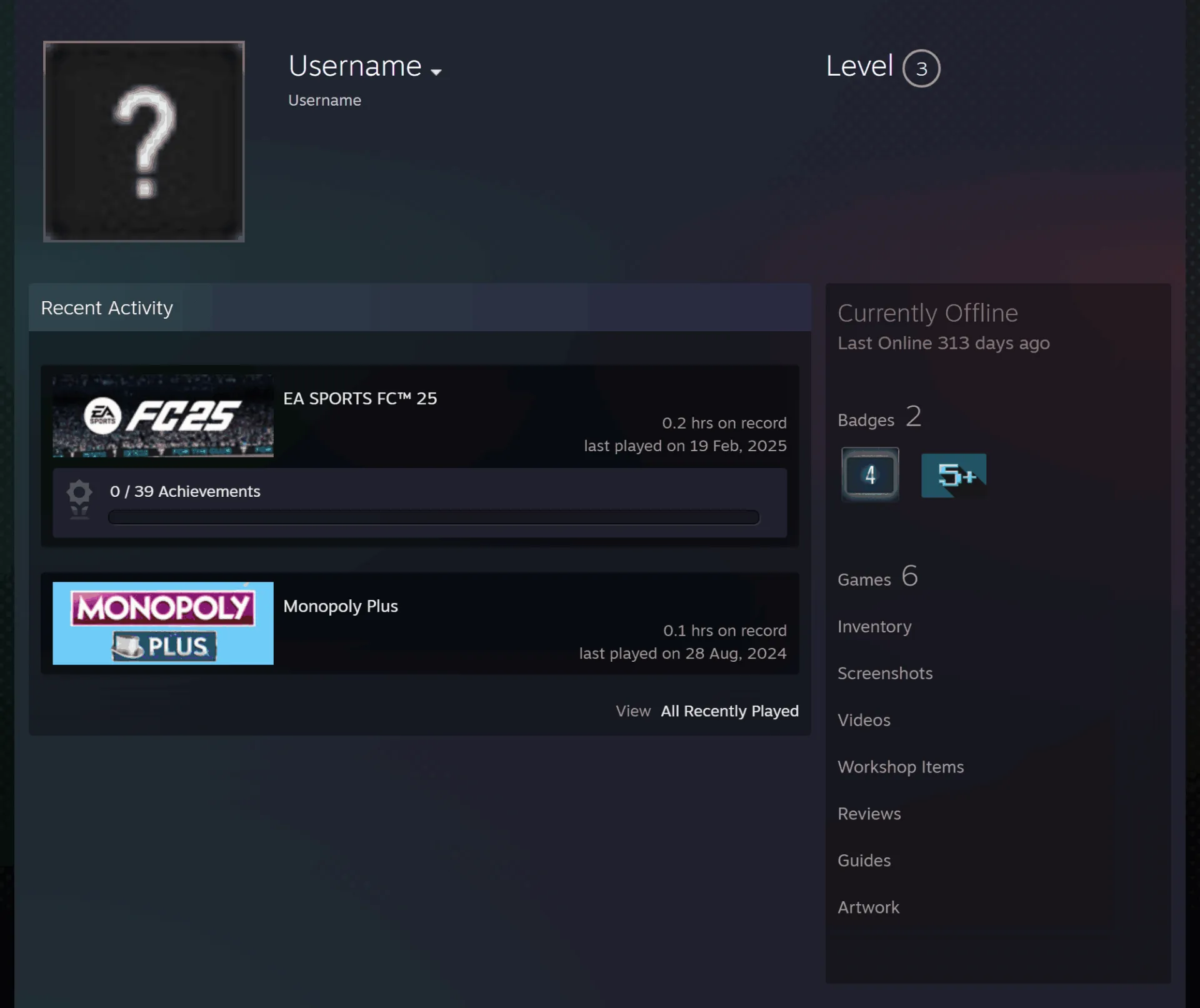Image resolution: width=1200 pixels, height=1008 pixels.
Task: Click the achievements trophy icon
Action: [x=79, y=500]
